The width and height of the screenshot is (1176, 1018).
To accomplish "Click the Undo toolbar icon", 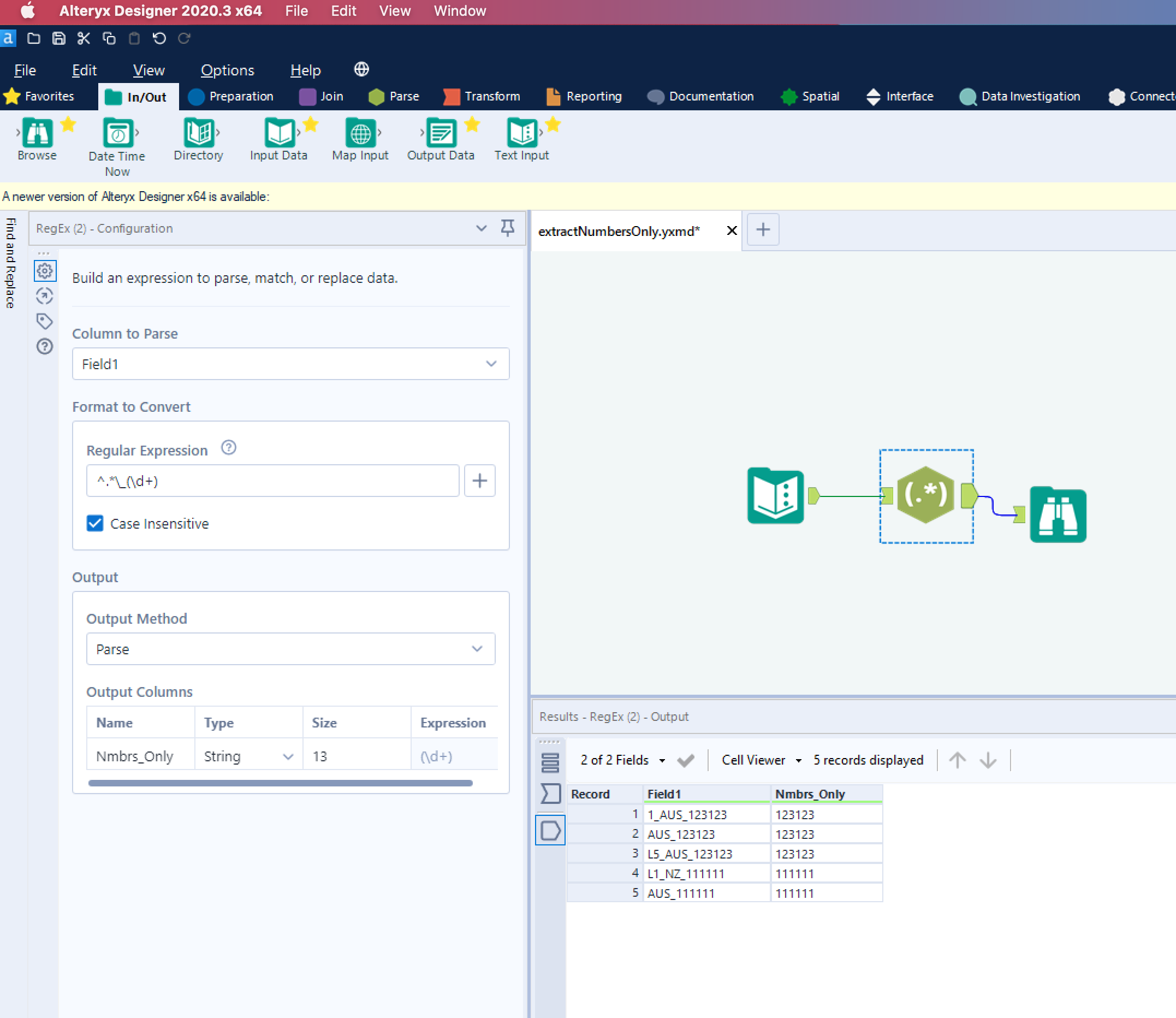I will pyautogui.click(x=159, y=39).
